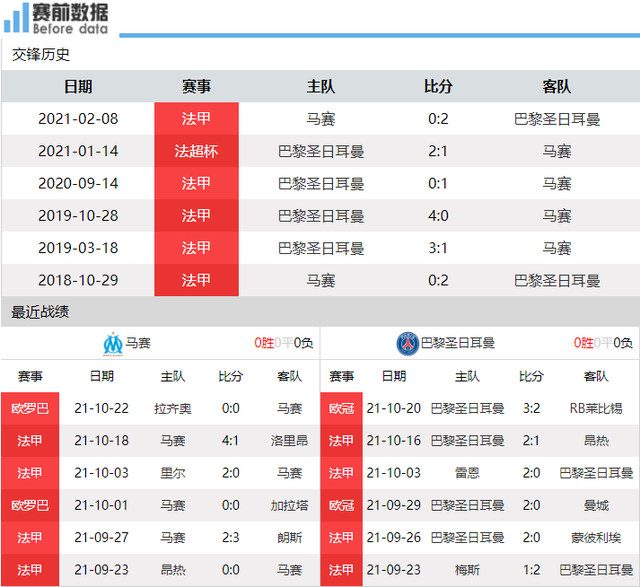Viewport: 640px width, 587px height.
Task: Click the 4:1 score against 洛里昂
Action: point(231,440)
